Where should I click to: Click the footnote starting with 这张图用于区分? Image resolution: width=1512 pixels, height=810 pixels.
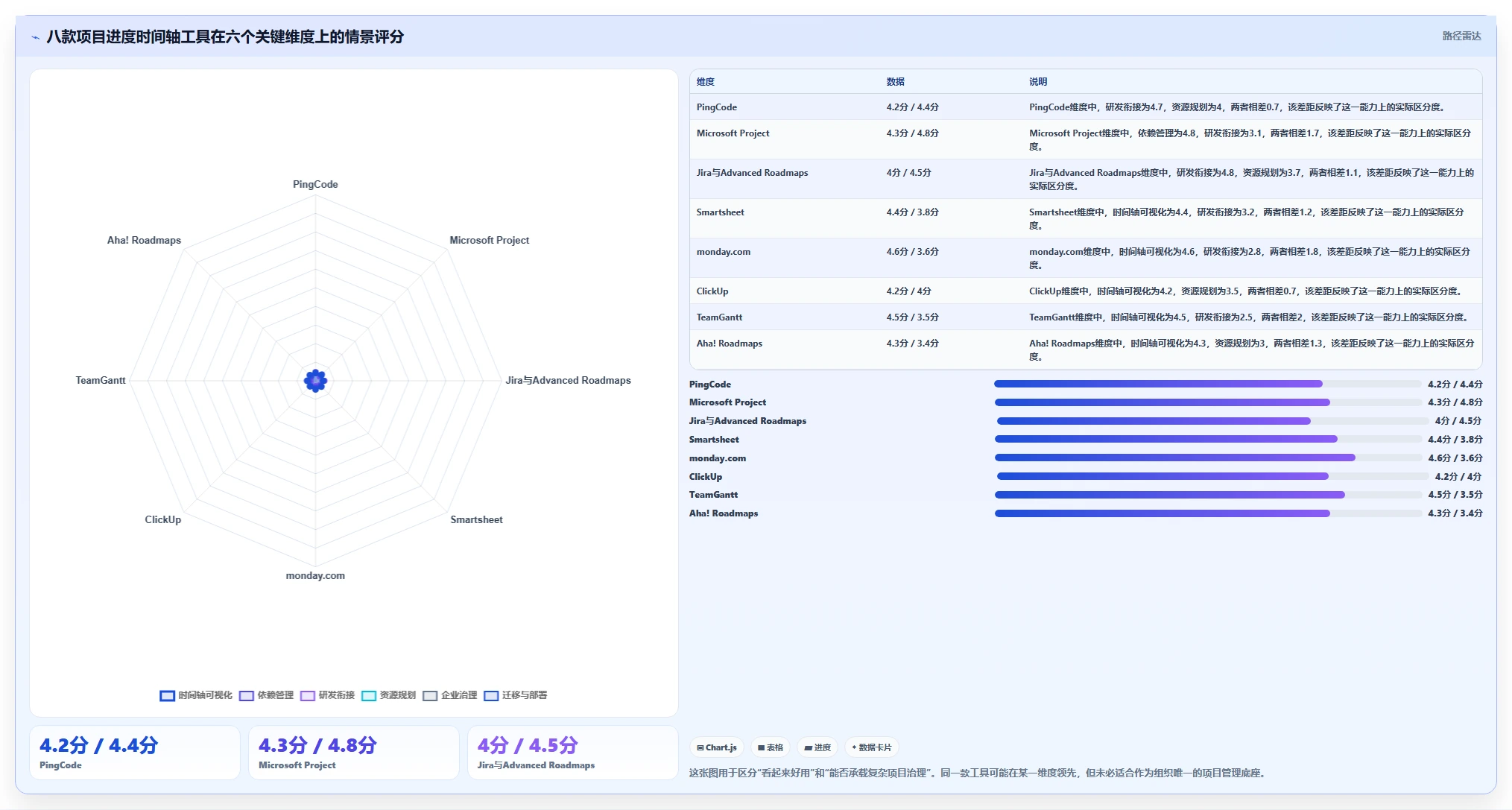coord(978,773)
